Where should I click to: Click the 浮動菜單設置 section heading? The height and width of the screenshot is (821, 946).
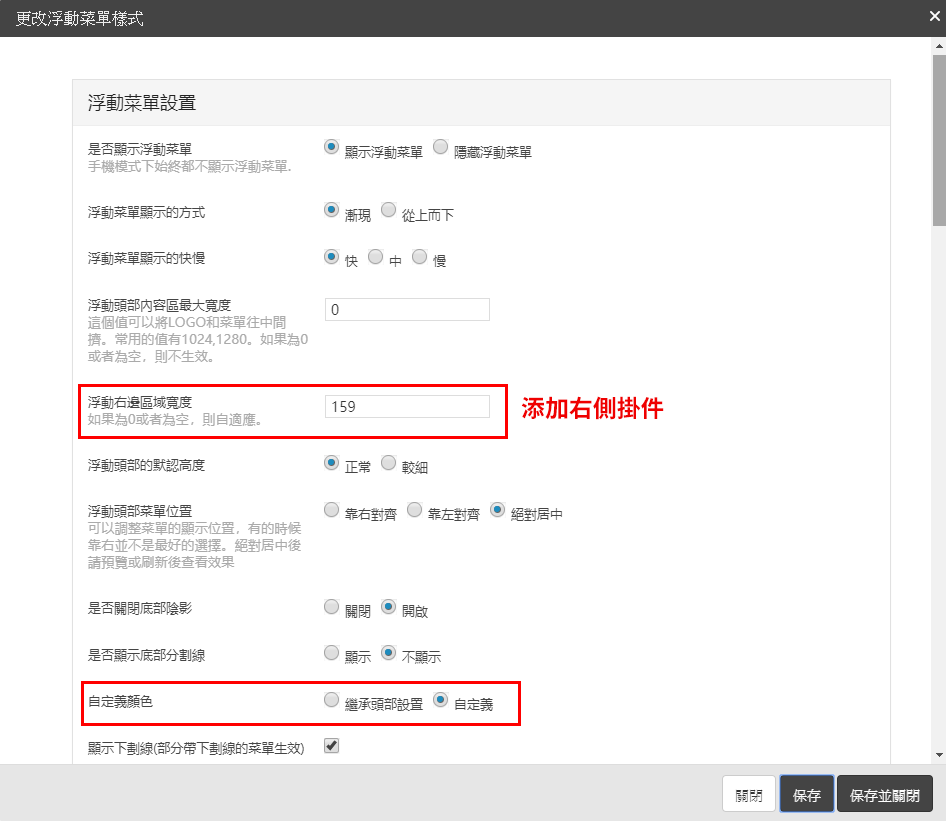click(x=142, y=103)
